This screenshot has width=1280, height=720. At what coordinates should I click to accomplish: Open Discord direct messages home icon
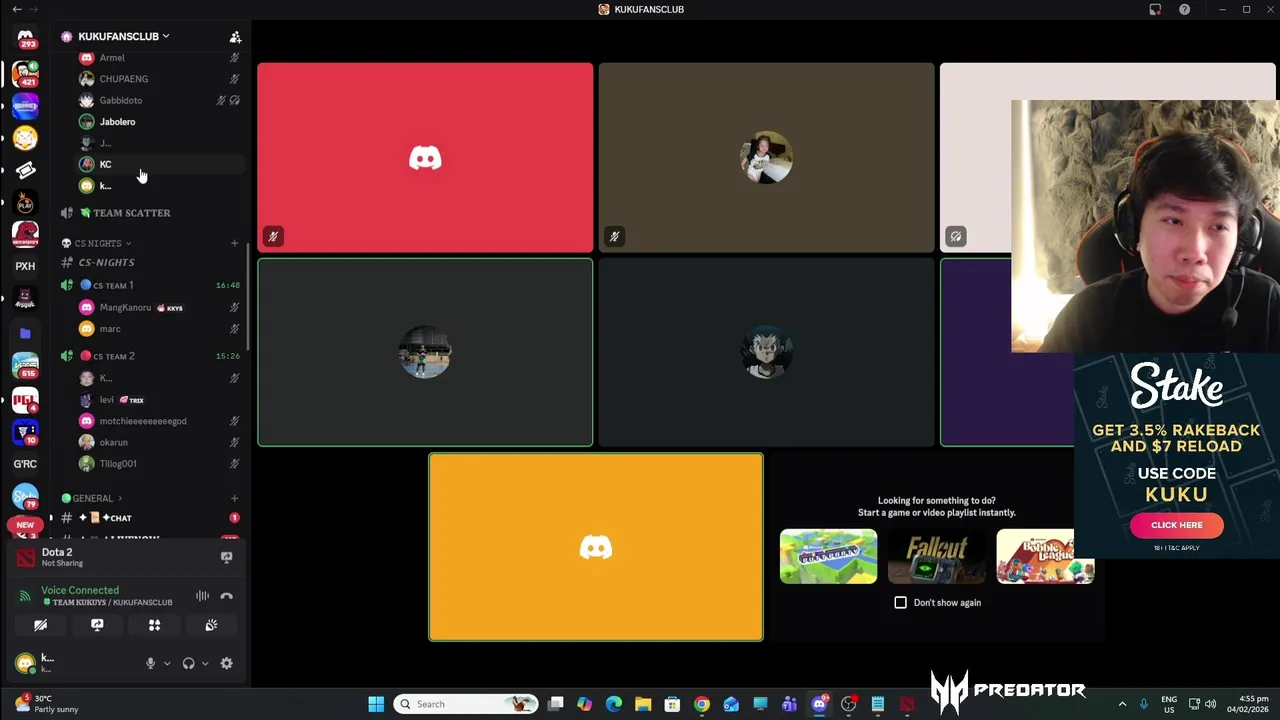pos(25,37)
